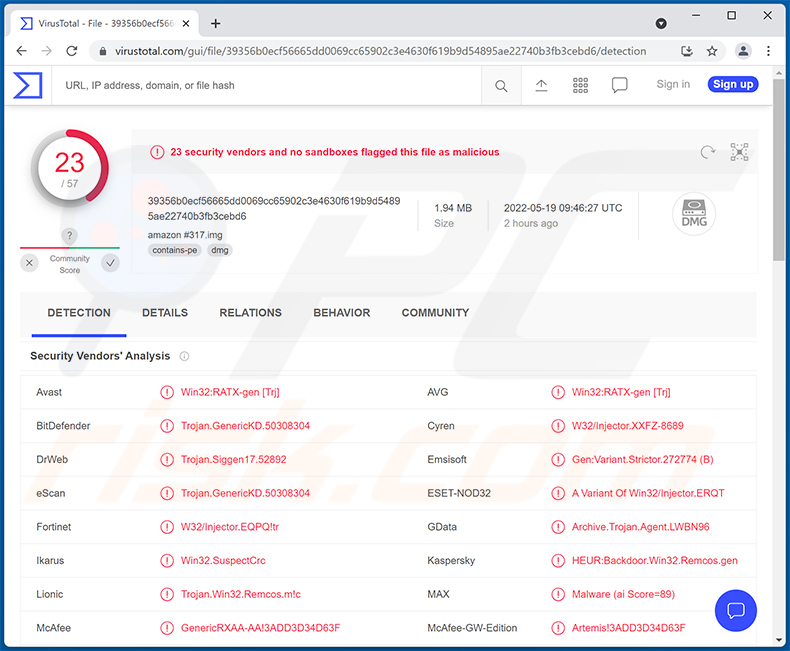
Task: Click the browser forward arrow
Action: tap(46, 51)
